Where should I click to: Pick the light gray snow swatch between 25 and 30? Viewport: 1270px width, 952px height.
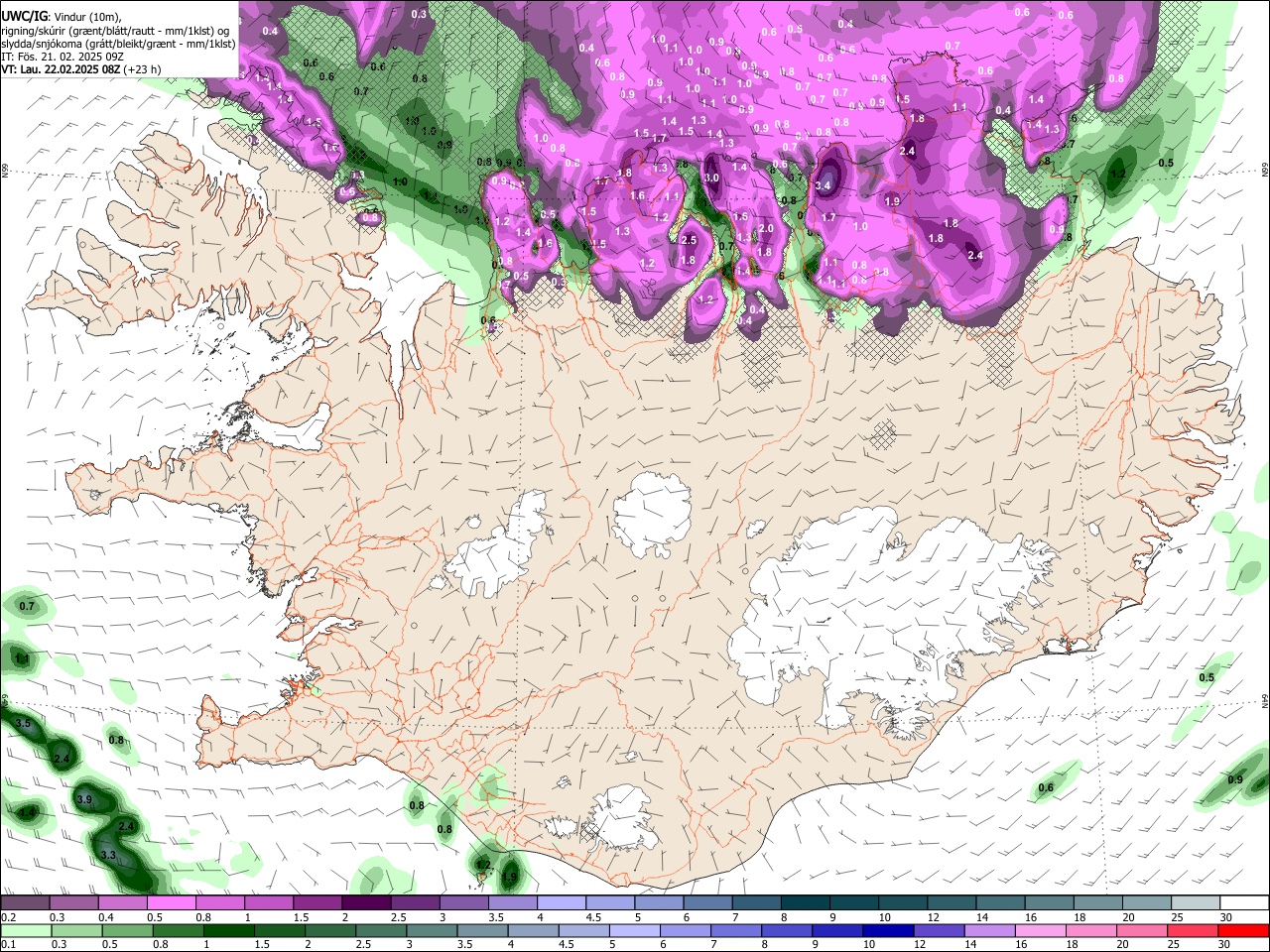coord(1196,903)
